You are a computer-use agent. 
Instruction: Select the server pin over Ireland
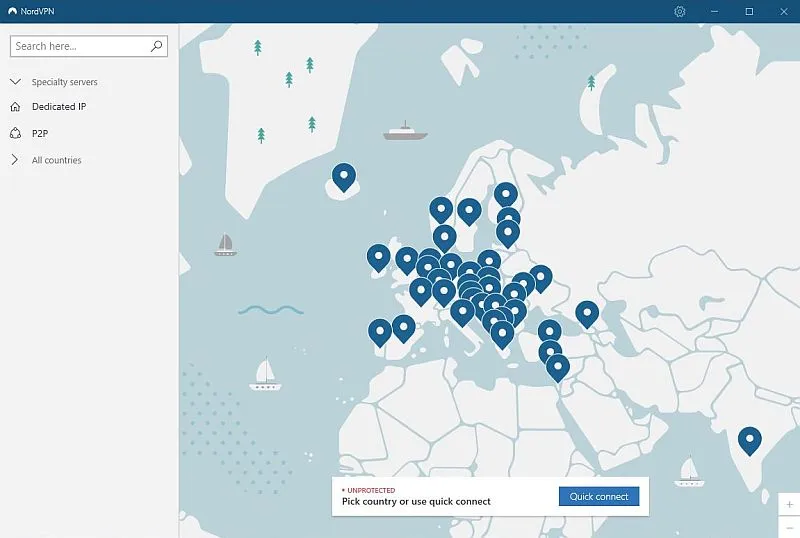tap(379, 258)
